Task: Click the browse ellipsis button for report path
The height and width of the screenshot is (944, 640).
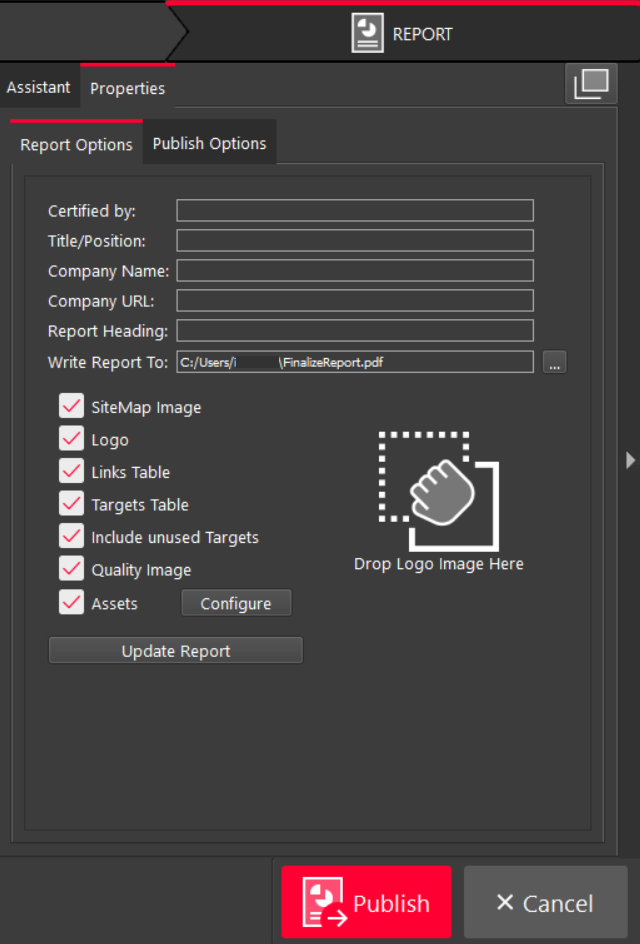Action: point(555,363)
